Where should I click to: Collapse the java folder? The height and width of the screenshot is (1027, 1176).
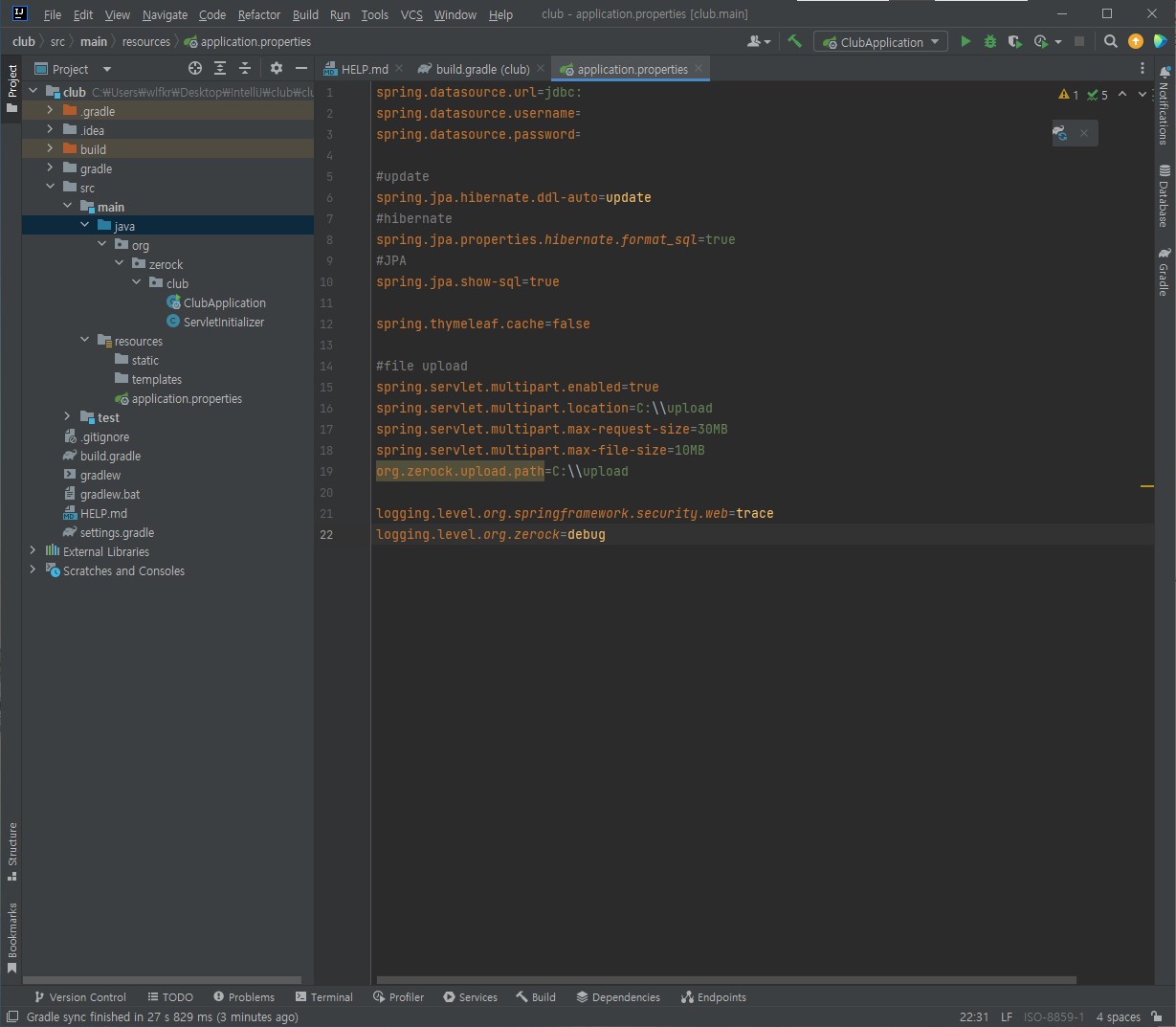pyautogui.click(x=84, y=226)
